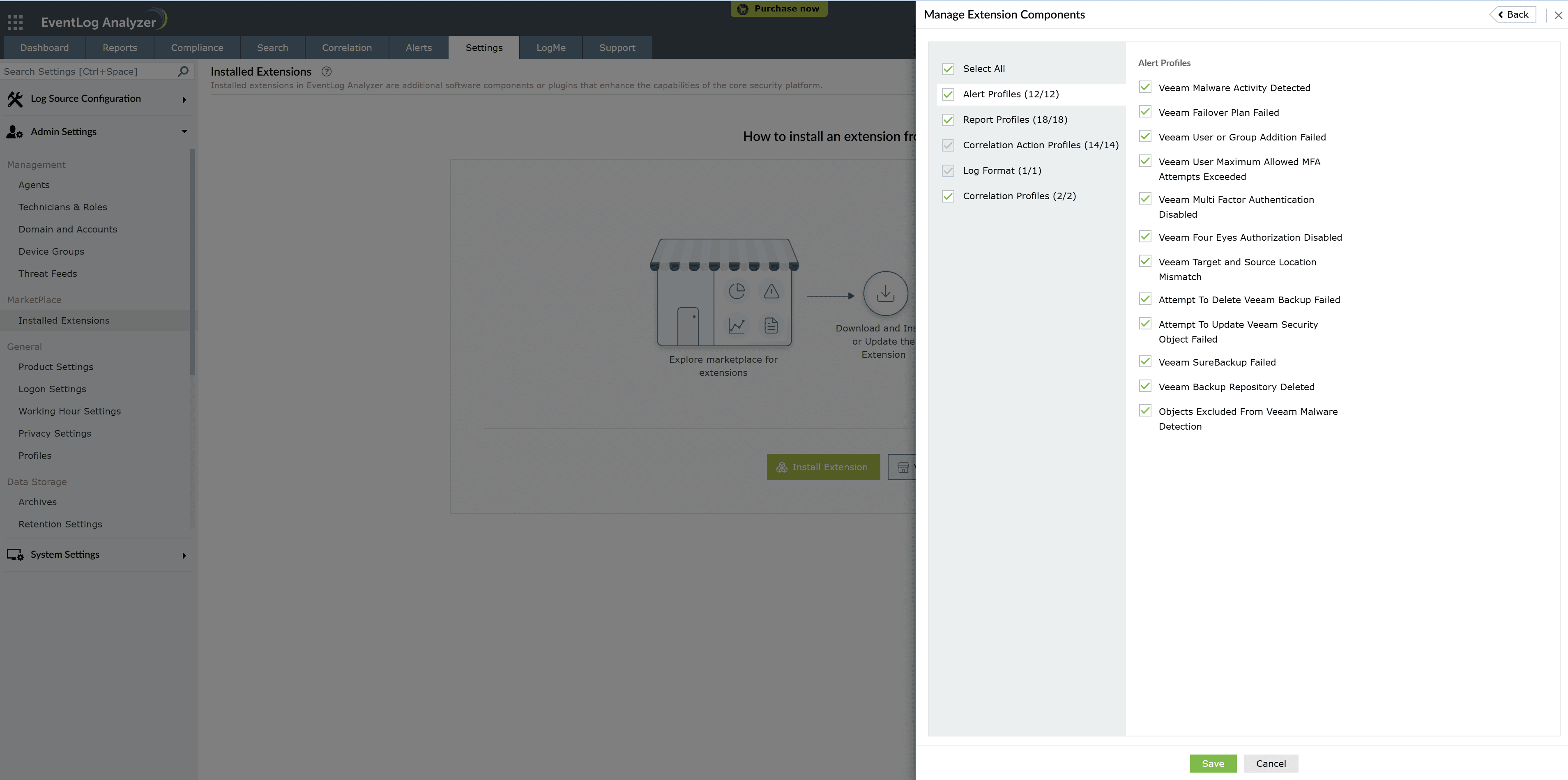Click the System Settings monitor-gear icon
Screen dimensions: 1568x780
pos(15,555)
